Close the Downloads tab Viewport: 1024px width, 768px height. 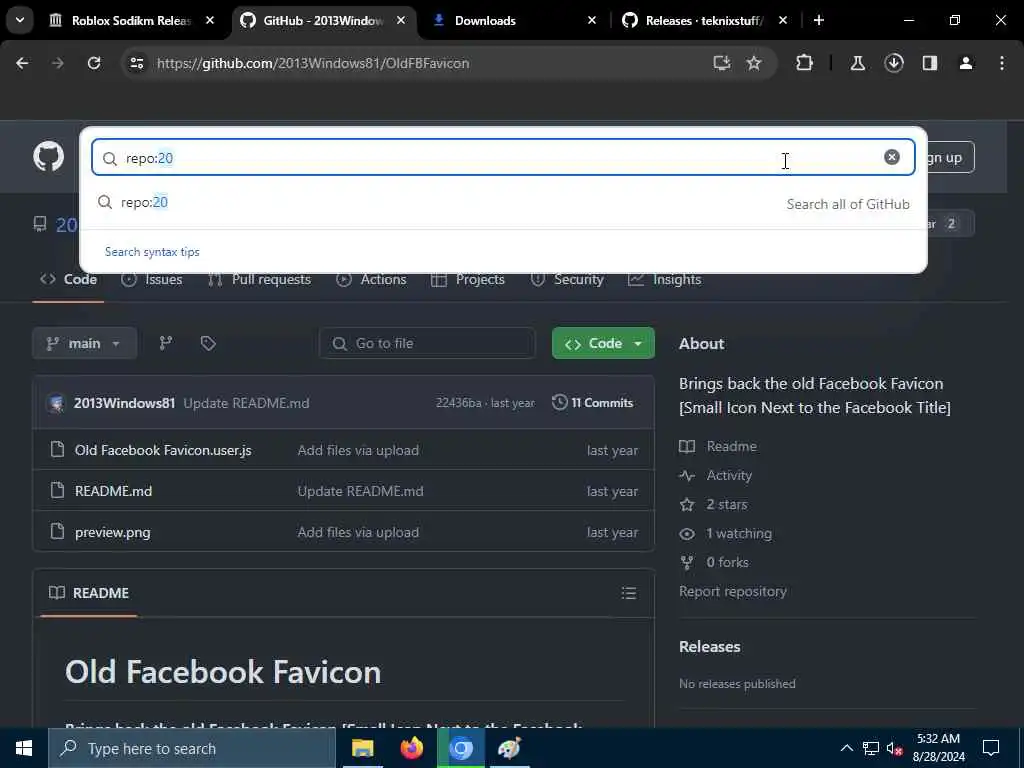point(592,20)
